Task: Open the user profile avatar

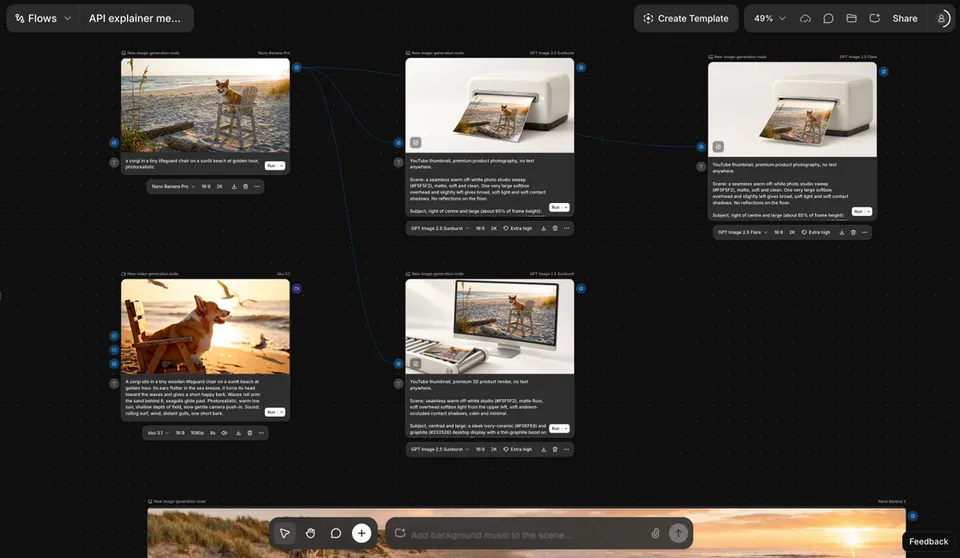Action: pyautogui.click(x=942, y=18)
